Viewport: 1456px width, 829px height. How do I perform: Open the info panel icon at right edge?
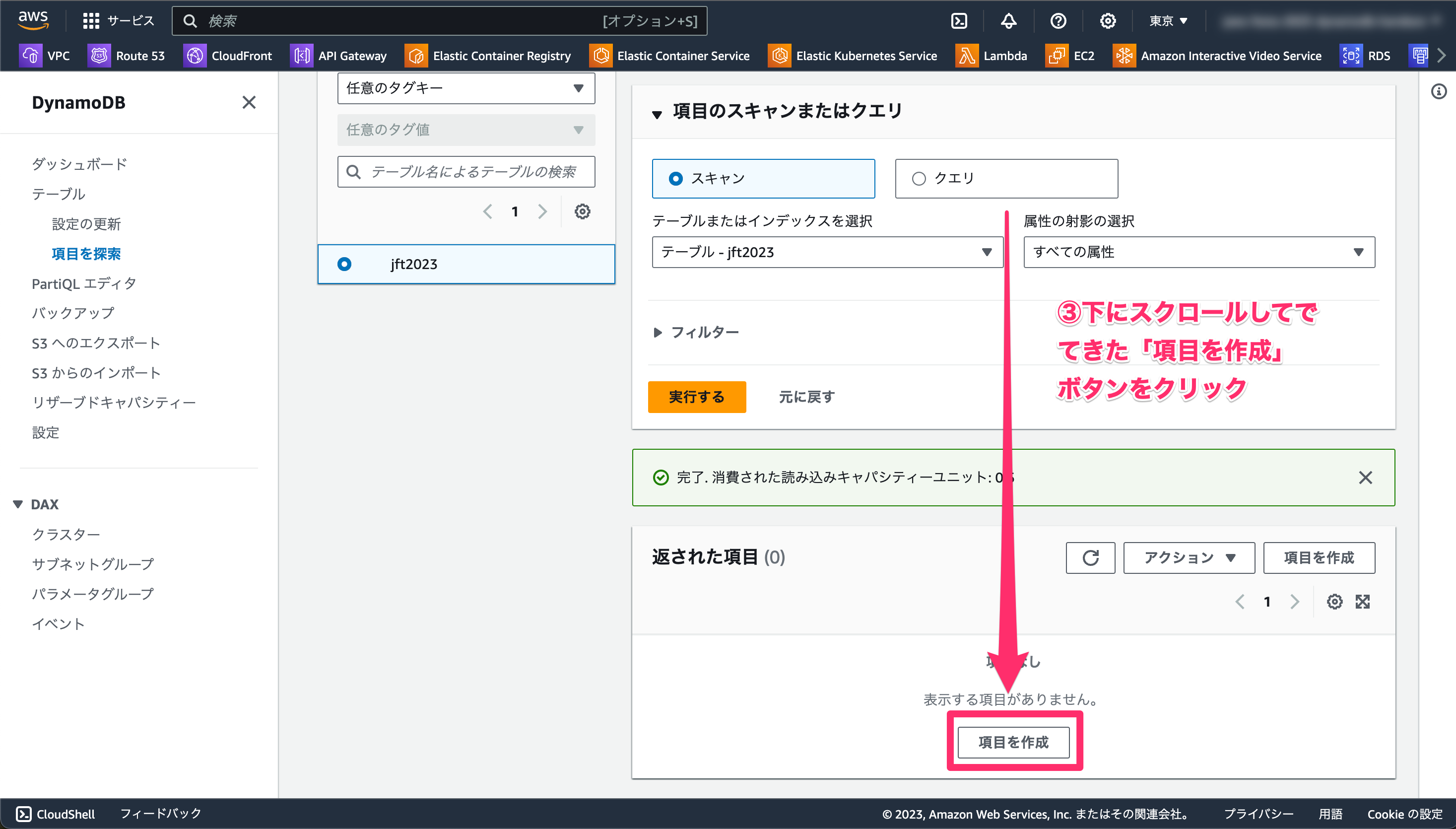pyautogui.click(x=1438, y=92)
